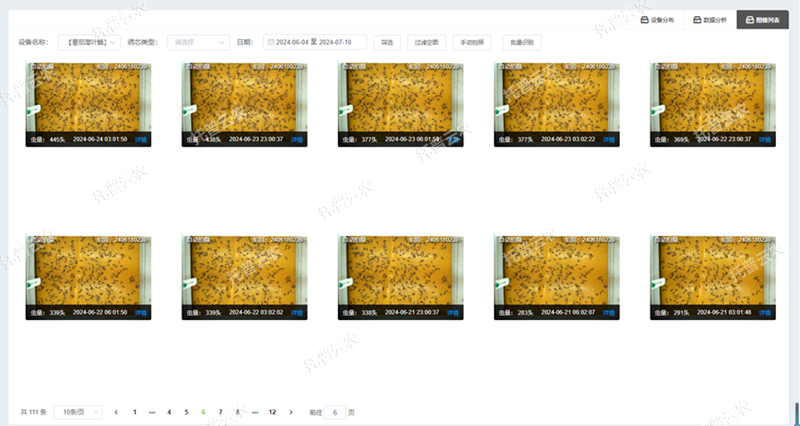This screenshot has height=426, width=800.
Task: Open the 设备分布 device distribution tab
Action: pos(659,19)
